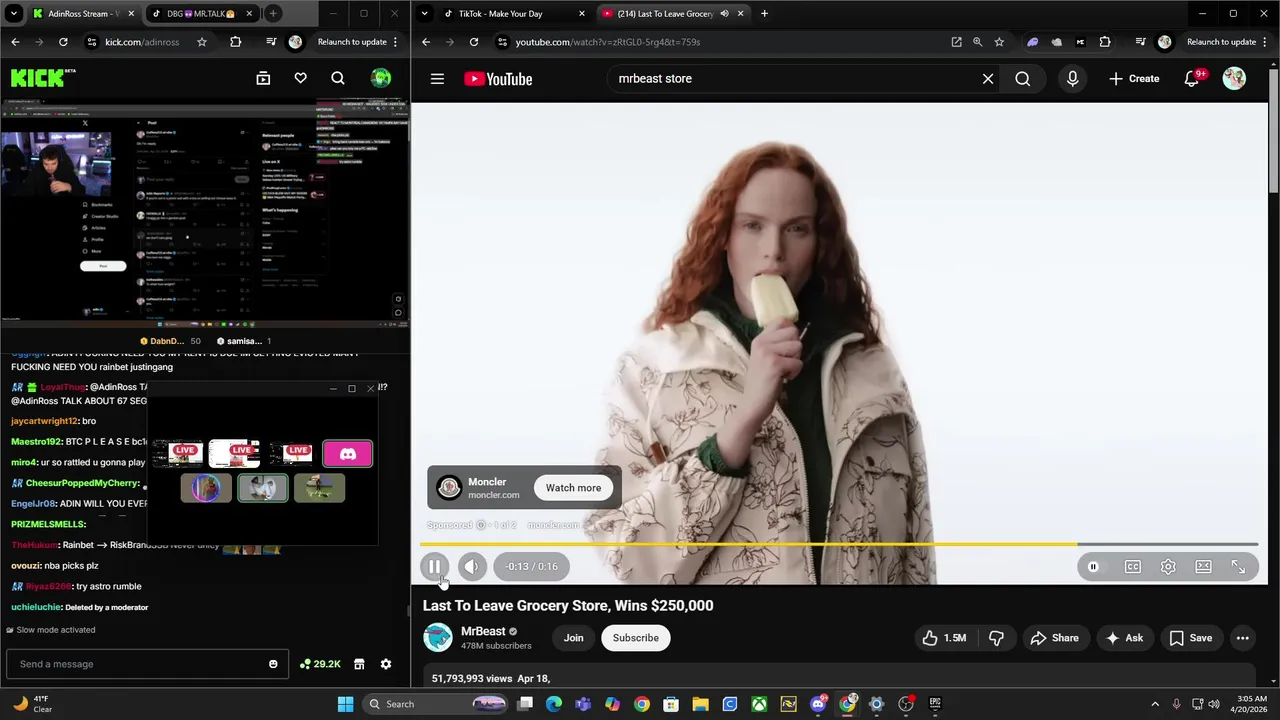Open YouTube notifications bell

pos(1192,79)
